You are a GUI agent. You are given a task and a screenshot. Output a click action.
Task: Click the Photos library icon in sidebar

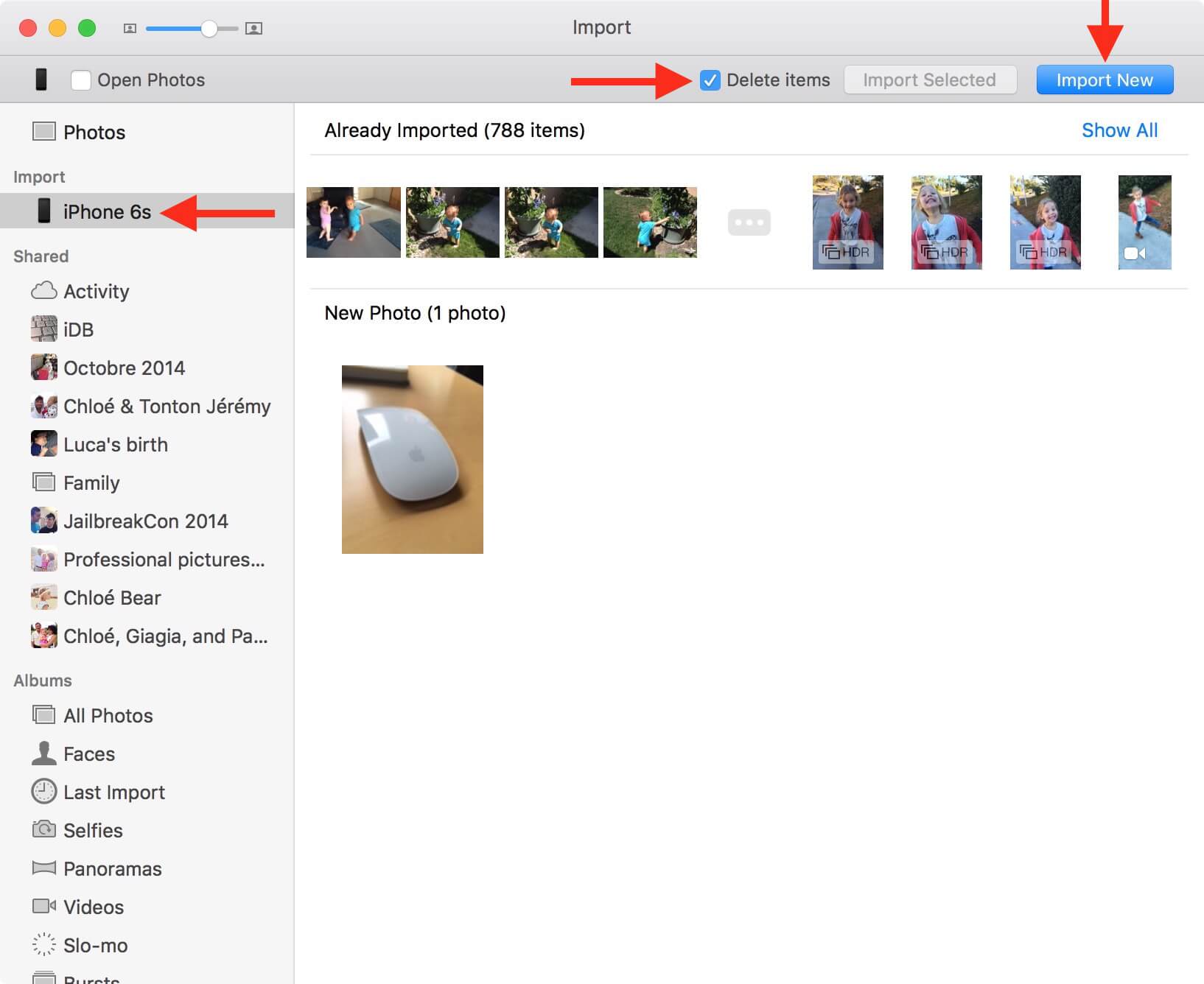[x=44, y=132]
